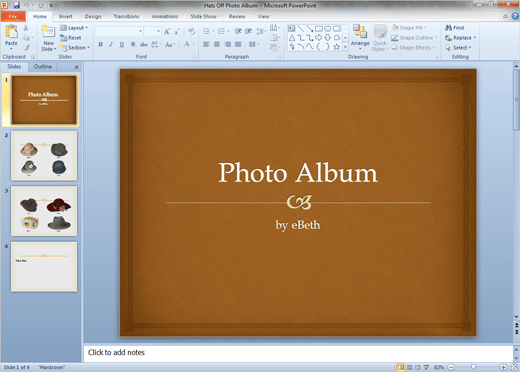520x372 pixels.
Task: Click the Cut scissors icon
Action: 26,28
